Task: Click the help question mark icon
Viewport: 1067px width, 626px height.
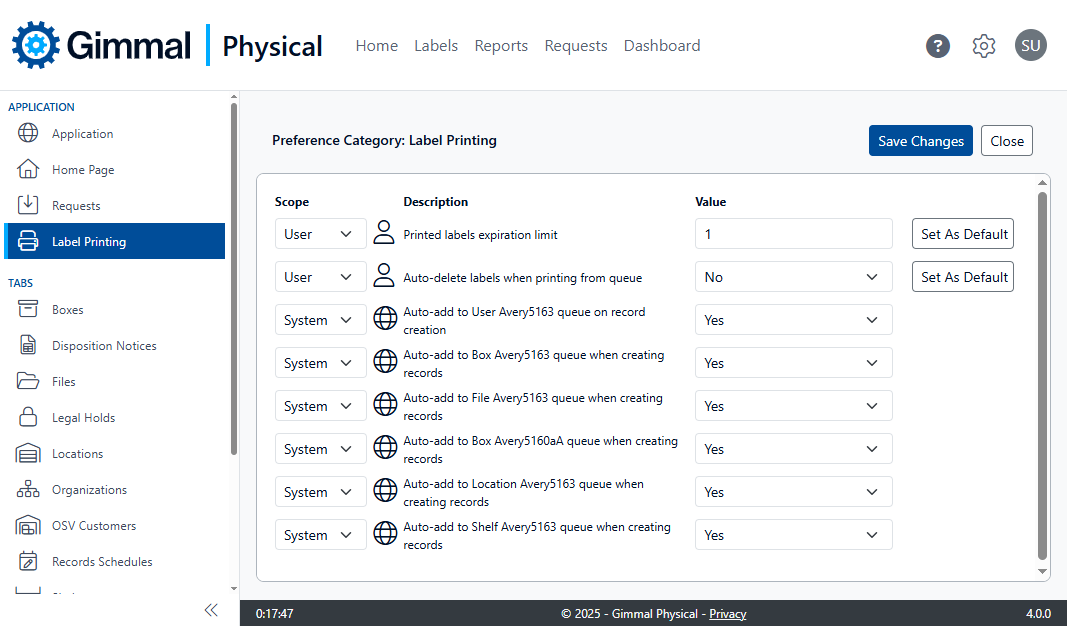Action: tap(937, 46)
